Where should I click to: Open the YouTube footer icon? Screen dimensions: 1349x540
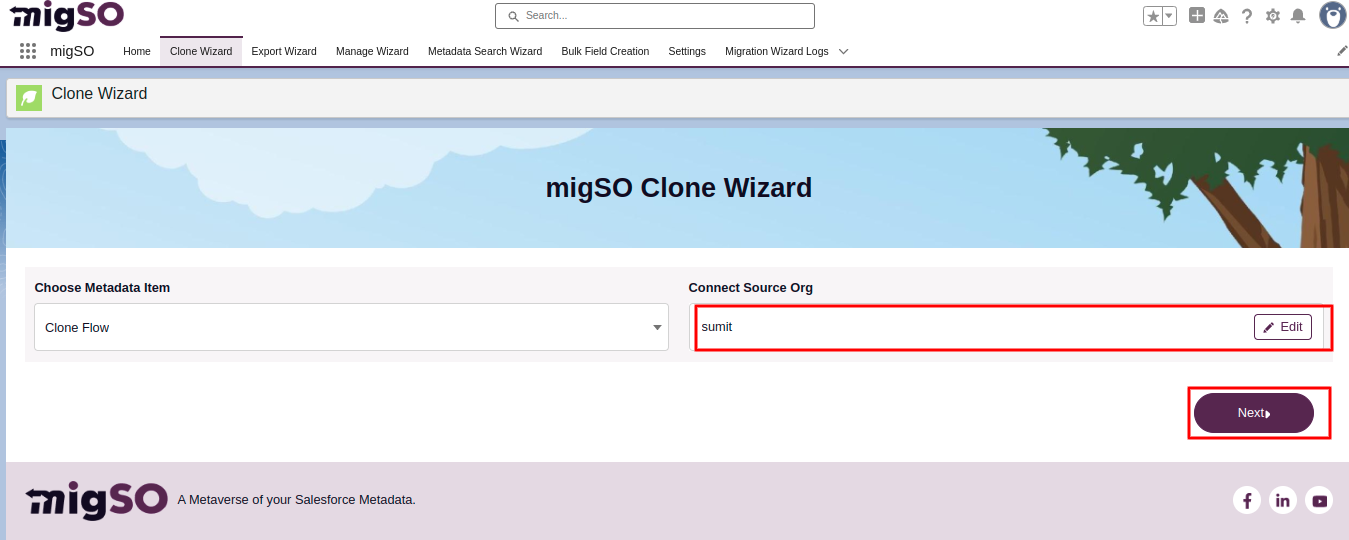point(1320,500)
